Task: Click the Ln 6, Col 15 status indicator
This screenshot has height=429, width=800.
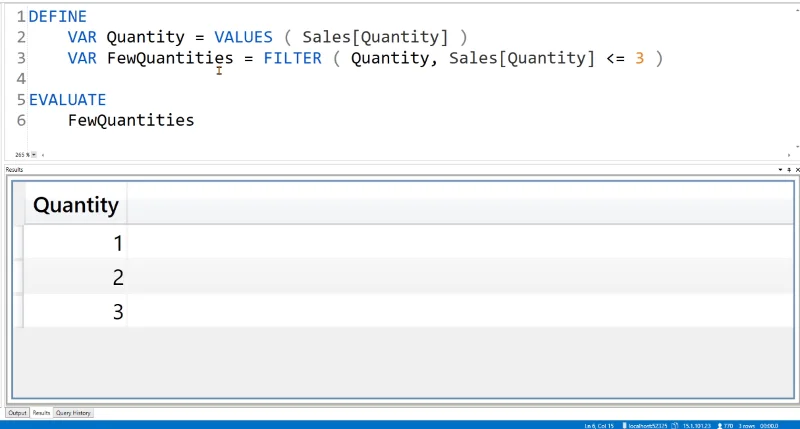Action: click(x=599, y=426)
